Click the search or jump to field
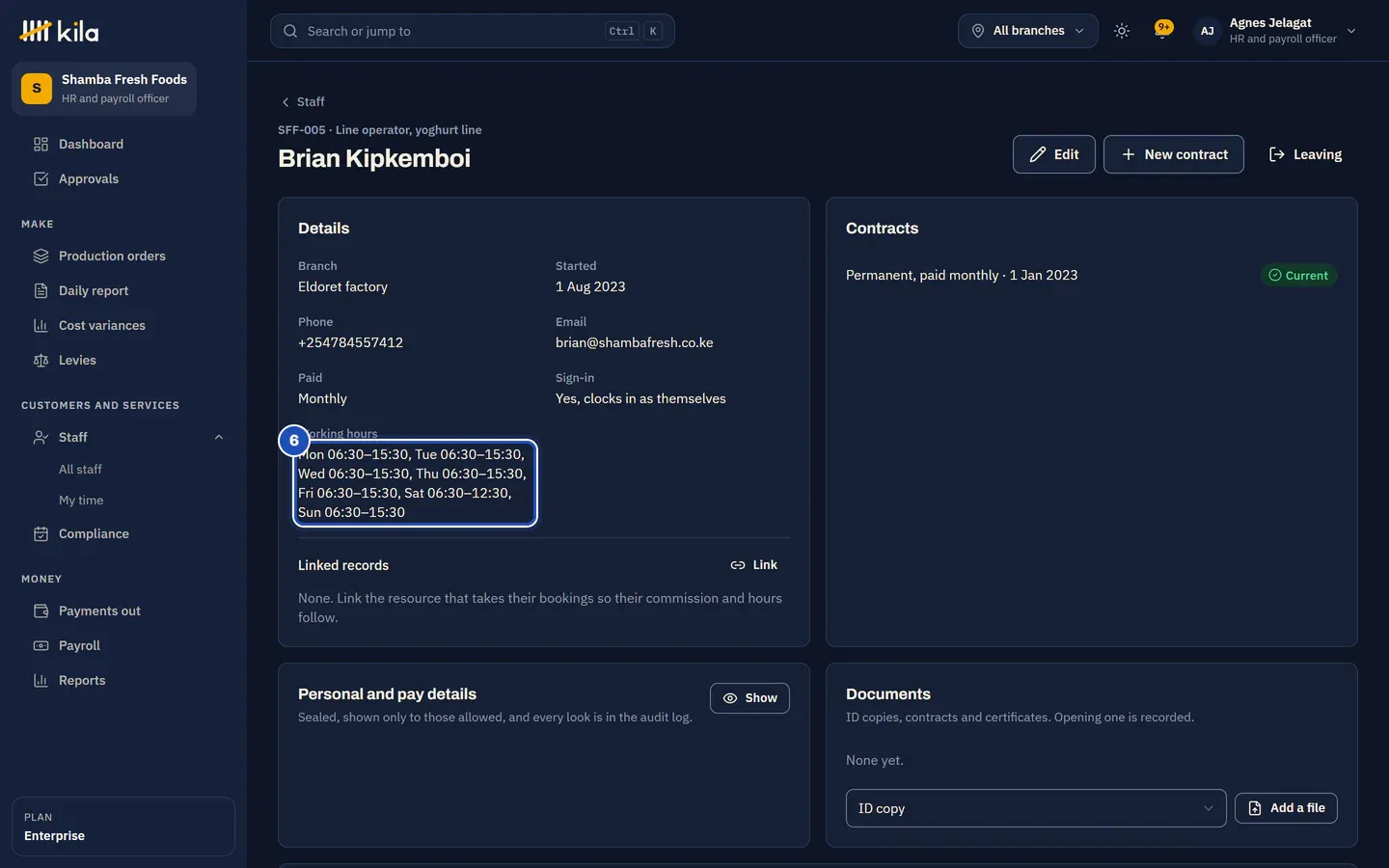1389x868 pixels. [472, 31]
